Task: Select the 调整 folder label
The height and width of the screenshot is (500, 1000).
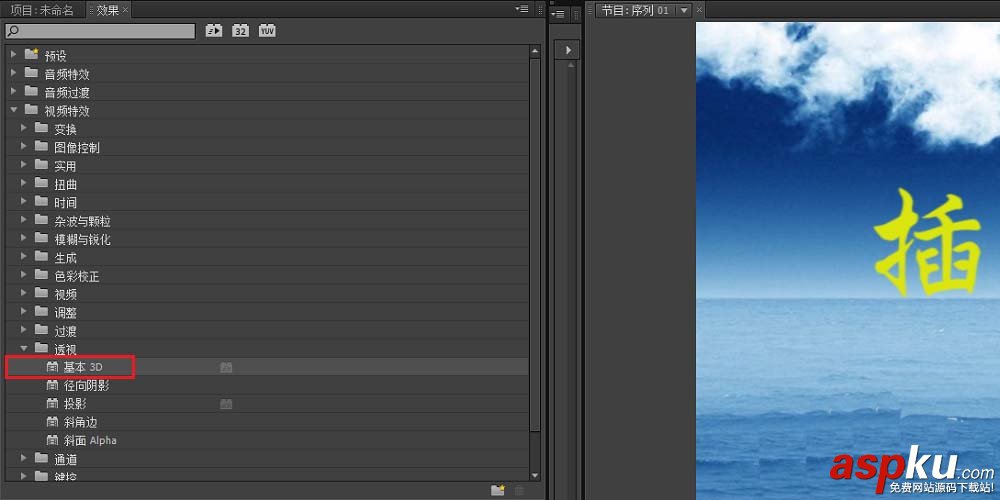Action: pyautogui.click(x=65, y=312)
